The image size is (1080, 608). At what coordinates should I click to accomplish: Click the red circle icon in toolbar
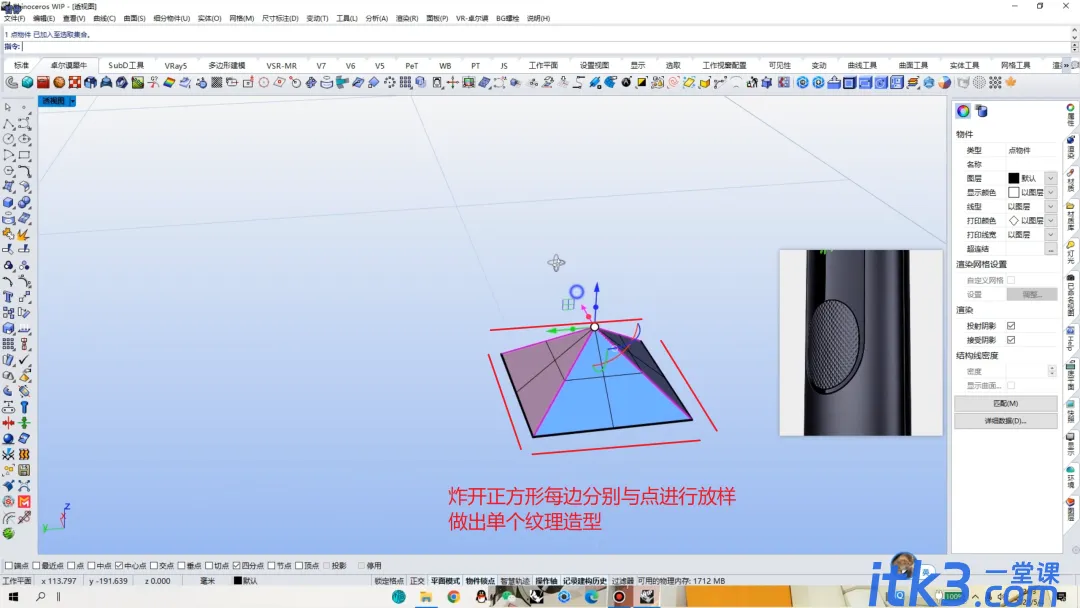coord(264,83)
